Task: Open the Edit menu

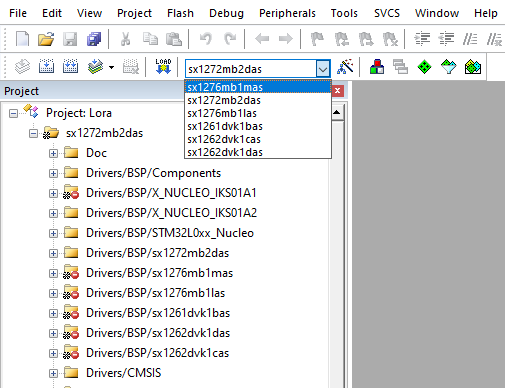Action: 52,13
